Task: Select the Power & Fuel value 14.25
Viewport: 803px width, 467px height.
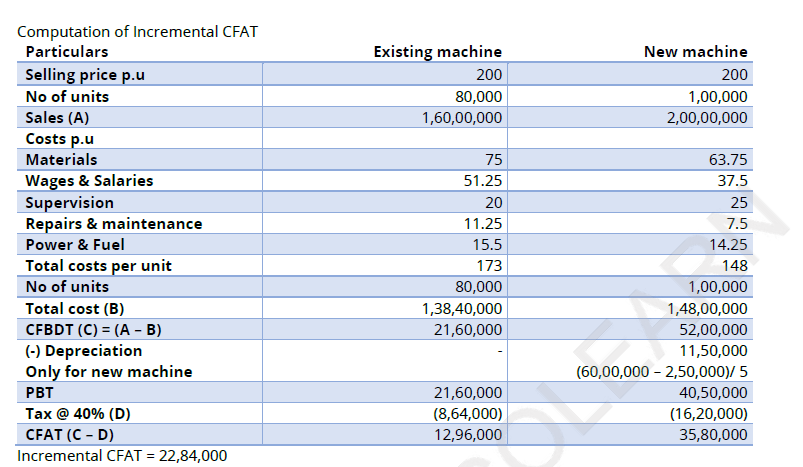Action: pos(727,245)
